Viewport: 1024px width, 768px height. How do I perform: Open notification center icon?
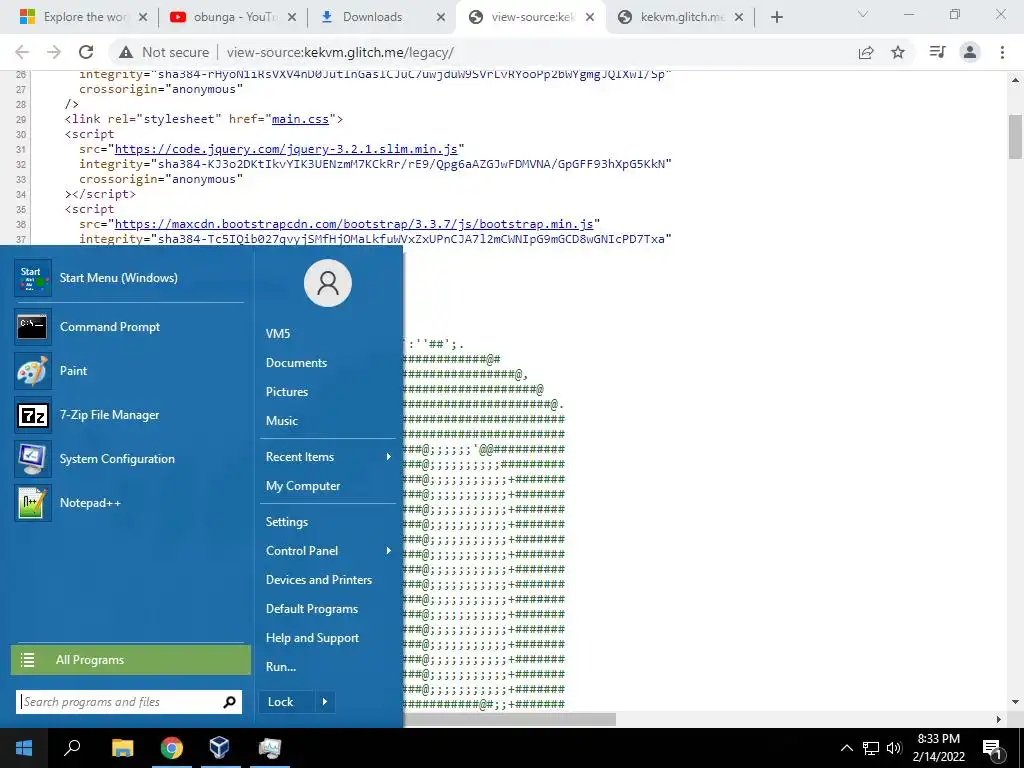coord(992,749)
